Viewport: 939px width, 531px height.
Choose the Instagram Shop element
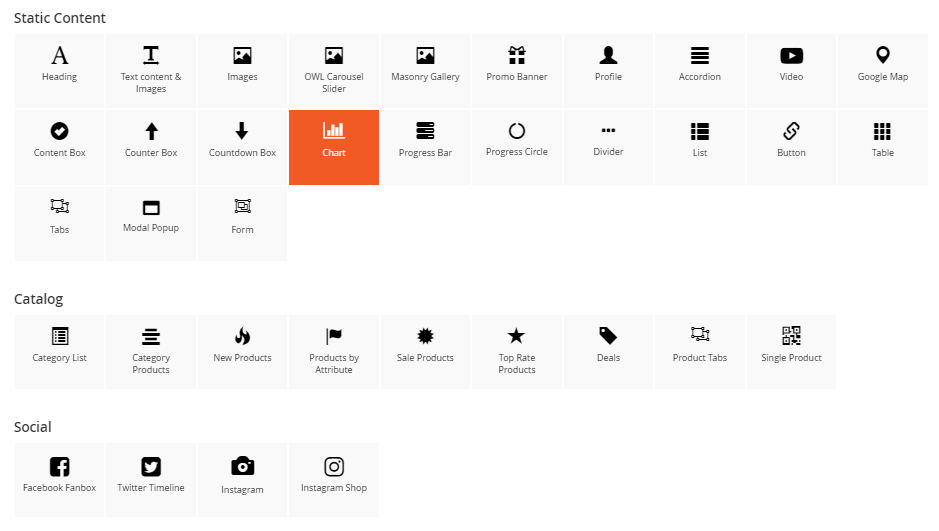(334, 479)
